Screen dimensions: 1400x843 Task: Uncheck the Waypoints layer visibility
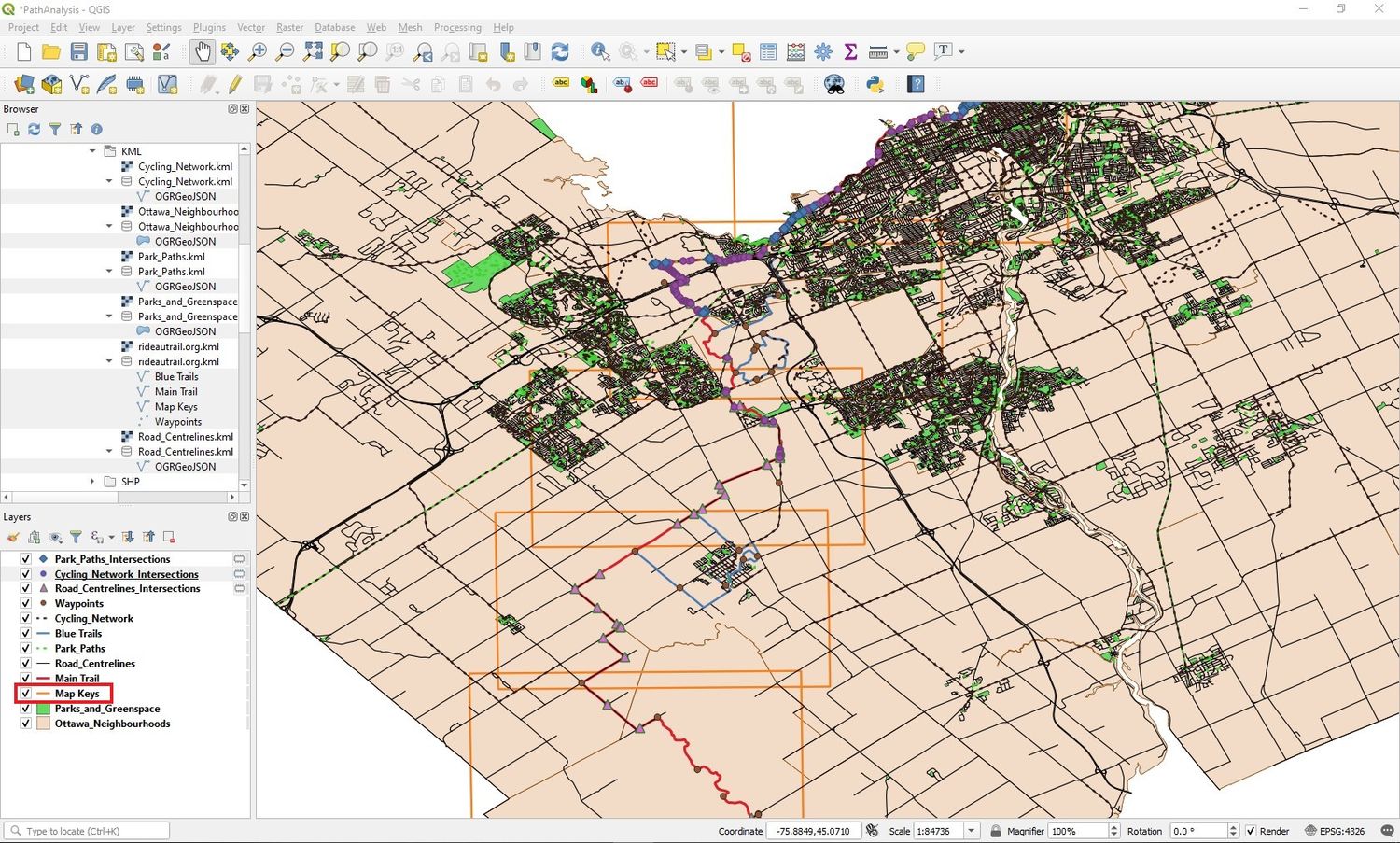click(24, 603)
